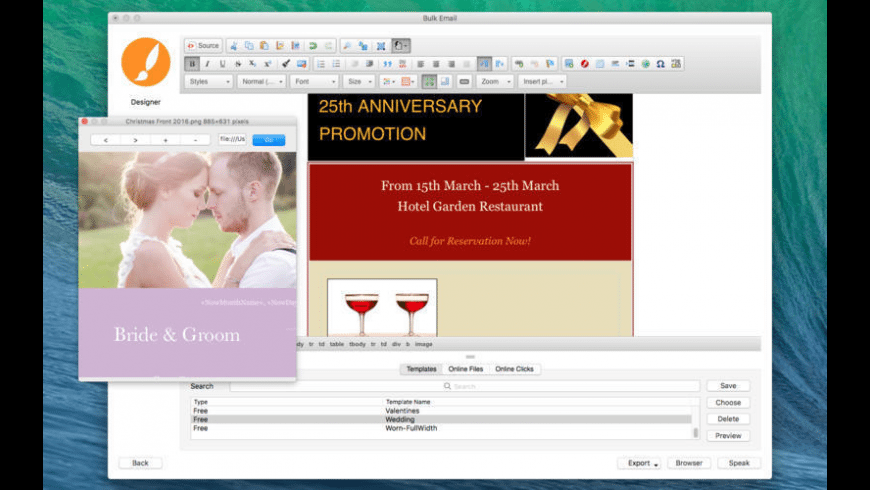
Task: Click the green globe icon in toolbar
Action: pyautogui.click(x=645, y=64)
